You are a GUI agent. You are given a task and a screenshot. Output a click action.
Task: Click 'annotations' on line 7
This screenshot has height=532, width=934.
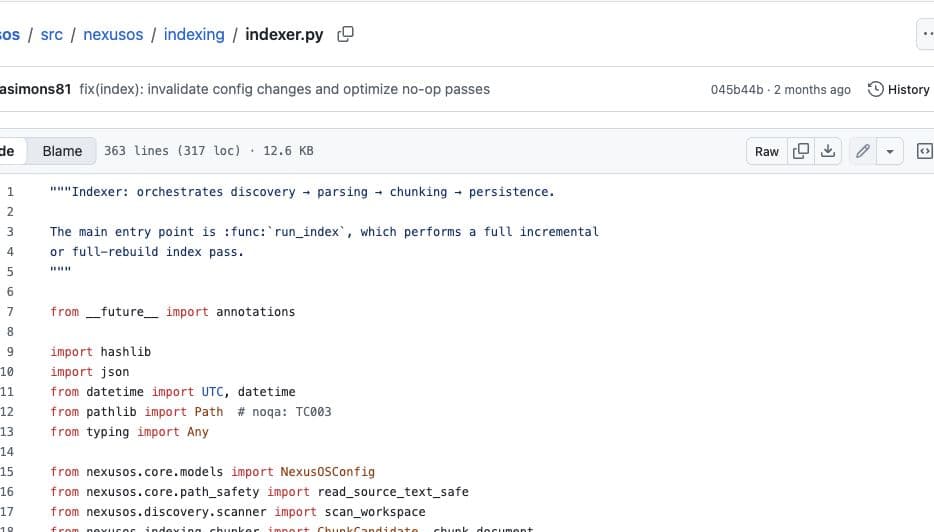[x=256, y=312]
